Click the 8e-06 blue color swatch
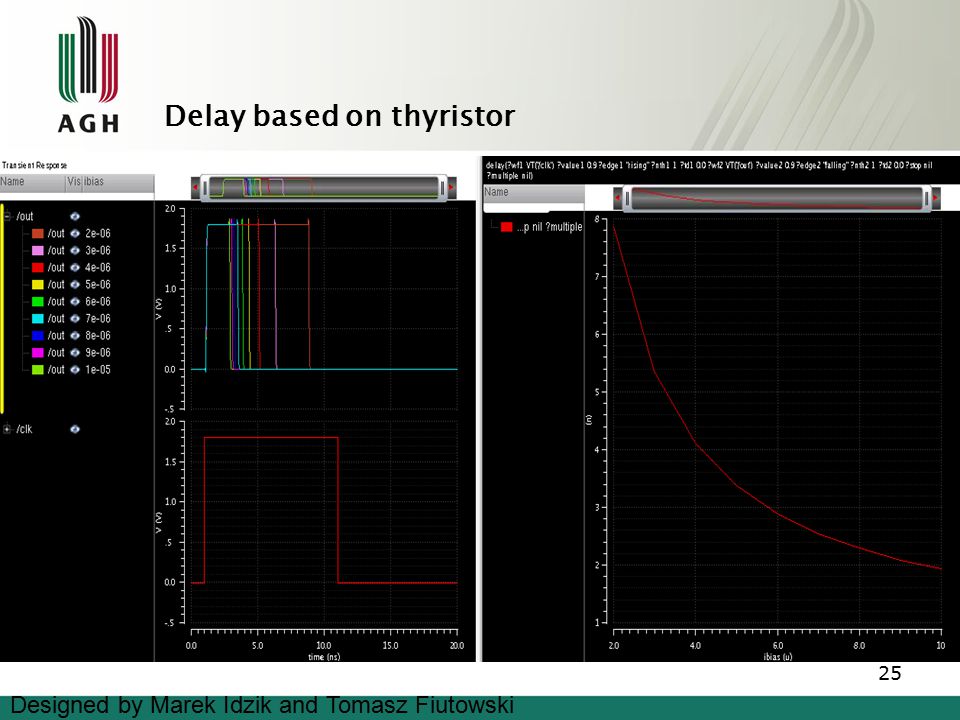The height and width of the screenshot is (720, 960). click(37, 336)
